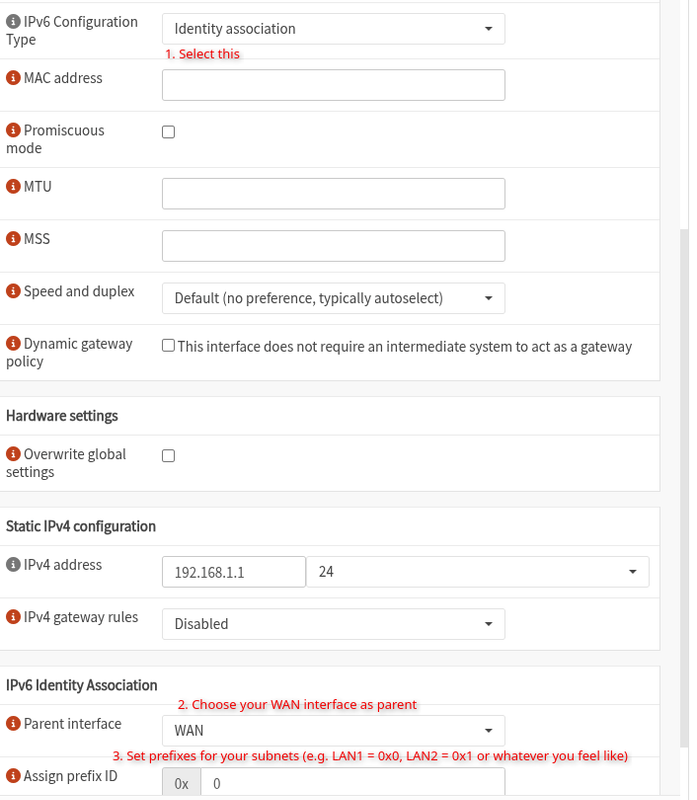Click the info icon beside MSS
This screenshot has height=800, width=697.
coord(13,238)
